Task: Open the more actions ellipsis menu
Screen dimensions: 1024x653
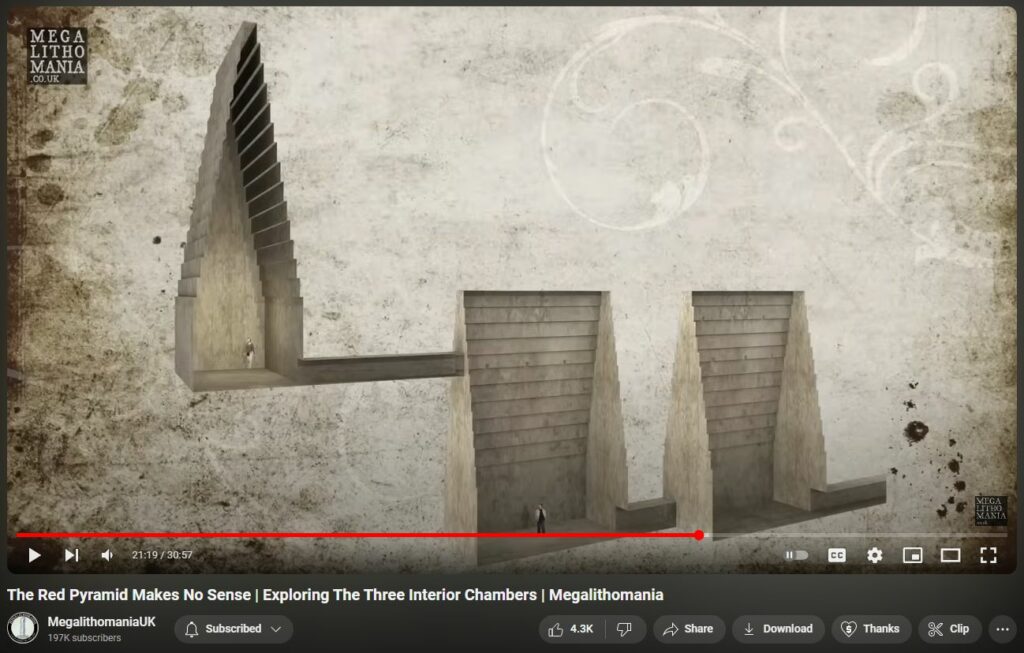Action: (1002, 629)
